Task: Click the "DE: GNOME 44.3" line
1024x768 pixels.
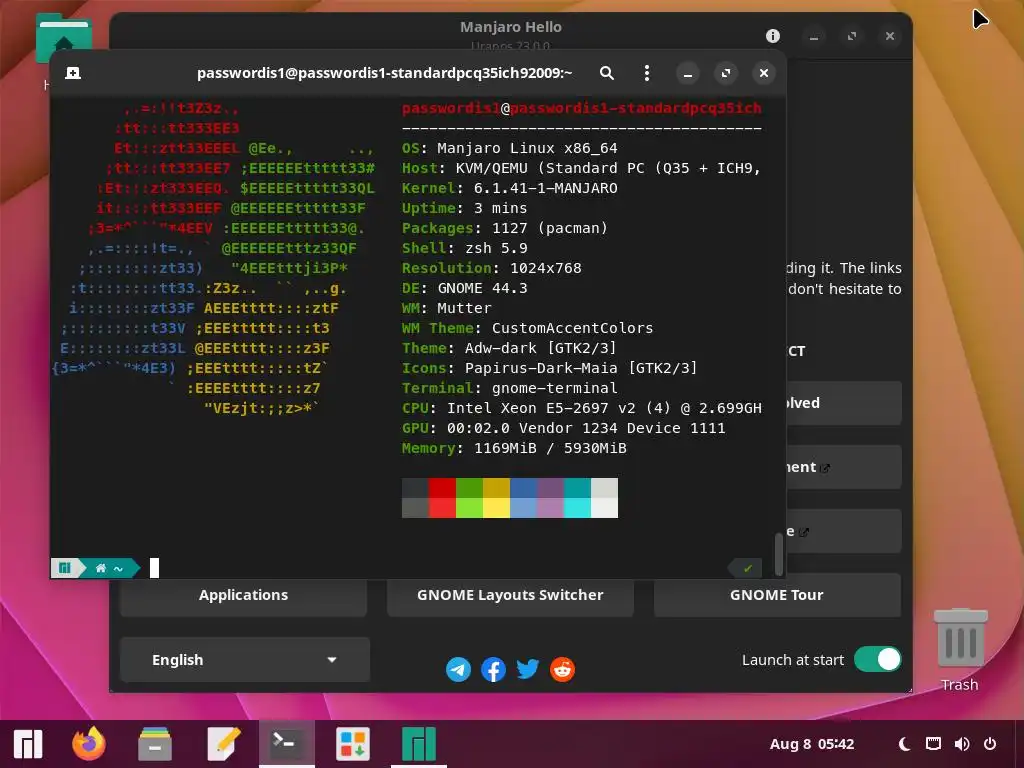Action: click(464, 288)
